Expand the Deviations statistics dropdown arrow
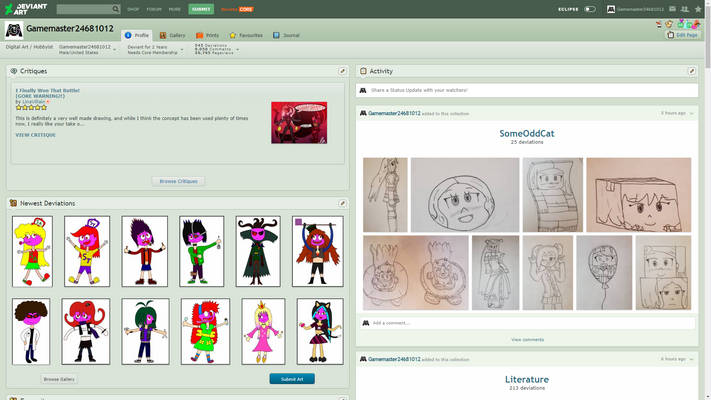711x400 pixels. click(x=238, y=49)
